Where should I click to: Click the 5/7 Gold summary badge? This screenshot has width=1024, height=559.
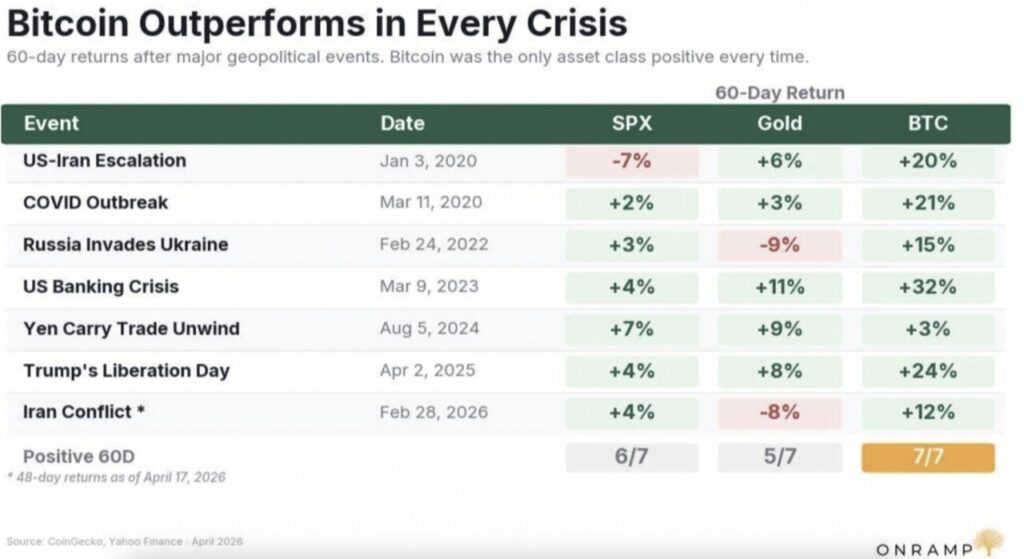(779, 457)
